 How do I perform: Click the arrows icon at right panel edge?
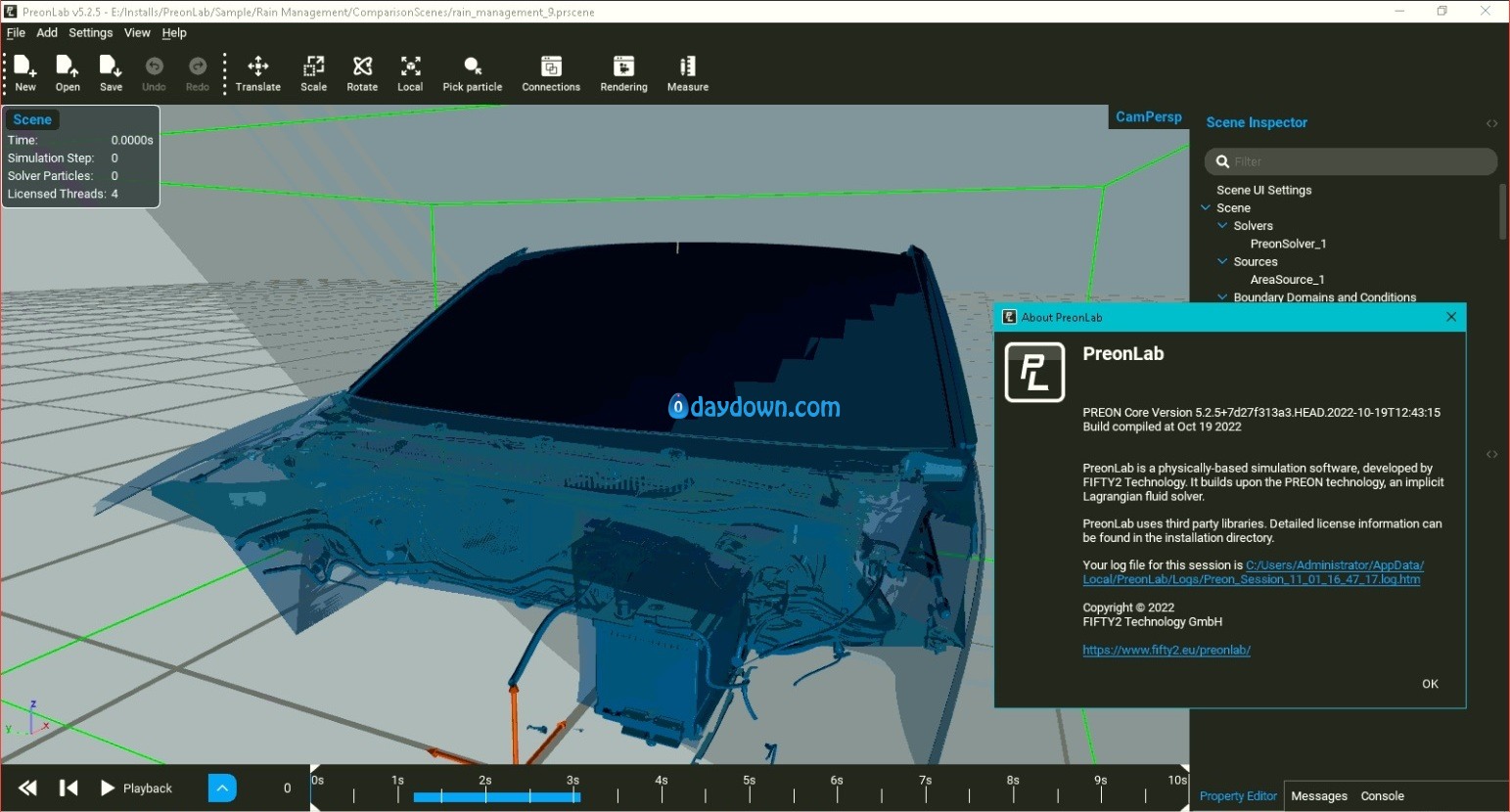pyautogui.click(x=1491, y=454)
